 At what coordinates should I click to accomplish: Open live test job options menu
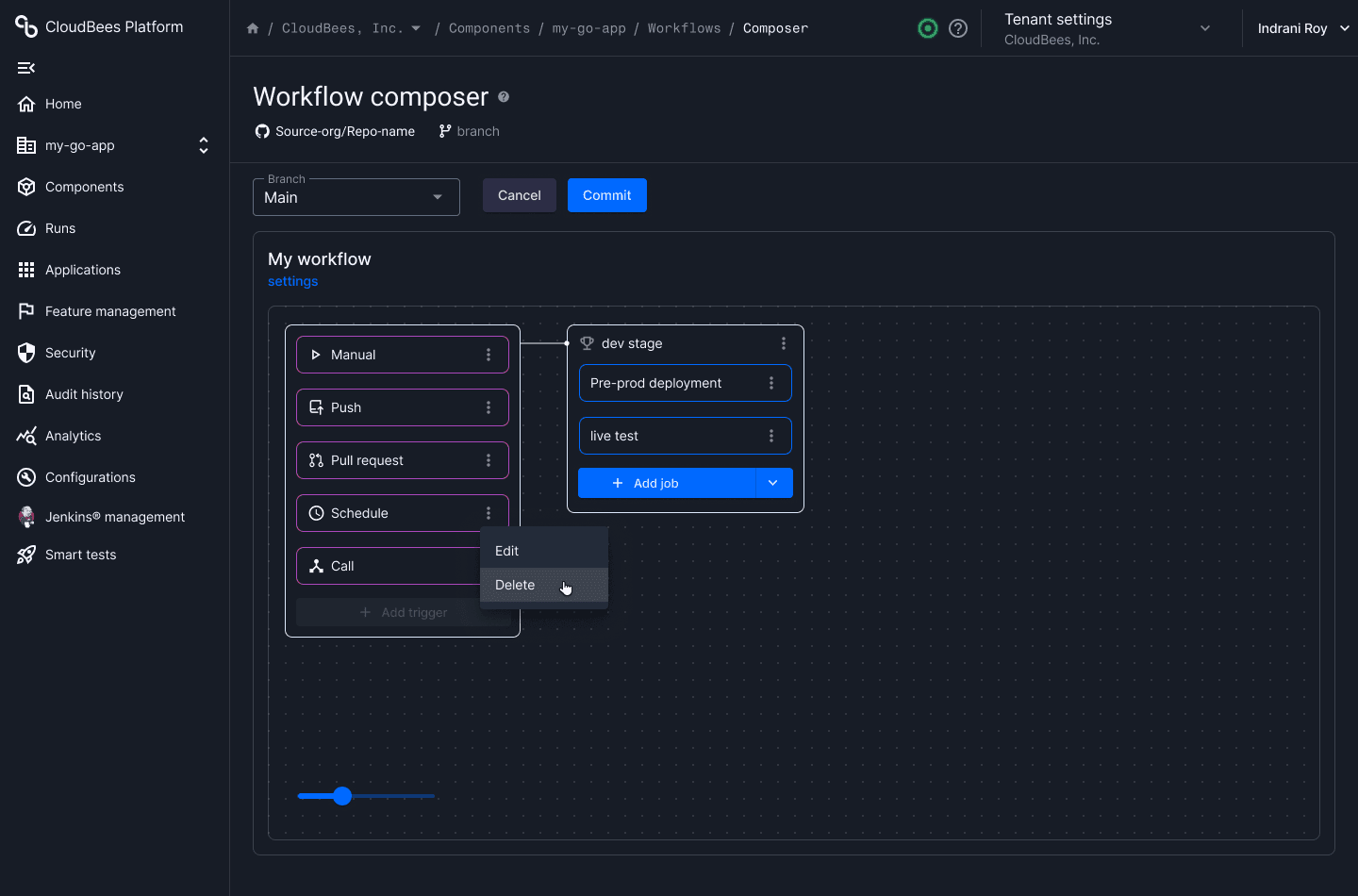(771, 436)
